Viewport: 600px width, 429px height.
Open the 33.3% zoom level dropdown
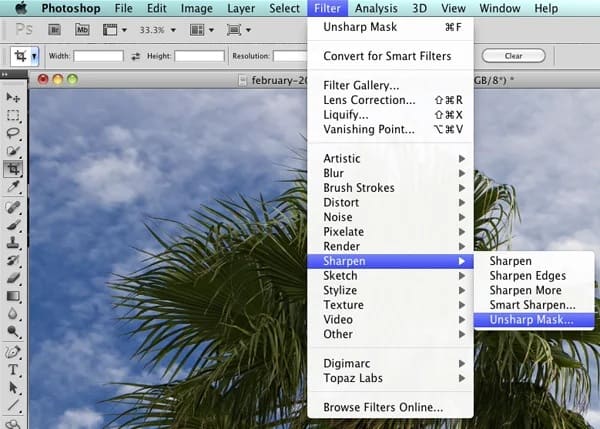pos(158,30)
